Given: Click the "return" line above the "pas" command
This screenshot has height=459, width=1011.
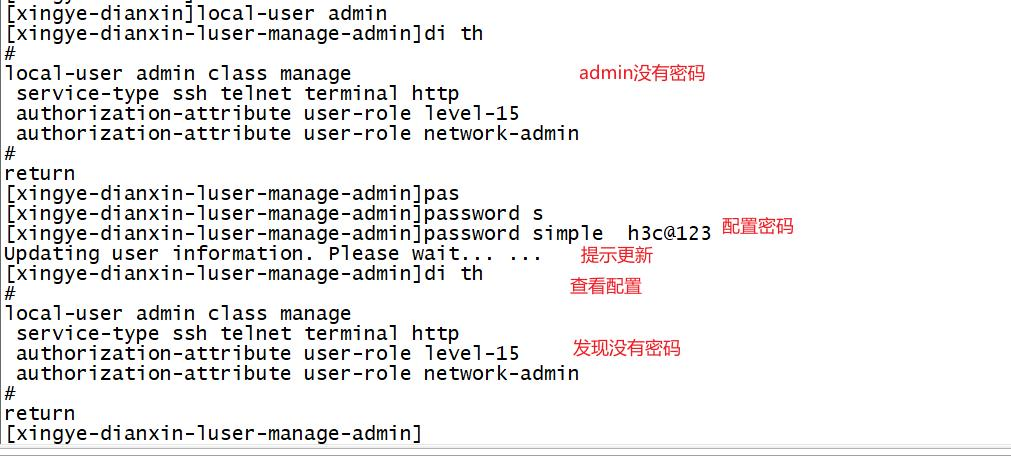Looking at the screenshot, I should pos(40,173).
